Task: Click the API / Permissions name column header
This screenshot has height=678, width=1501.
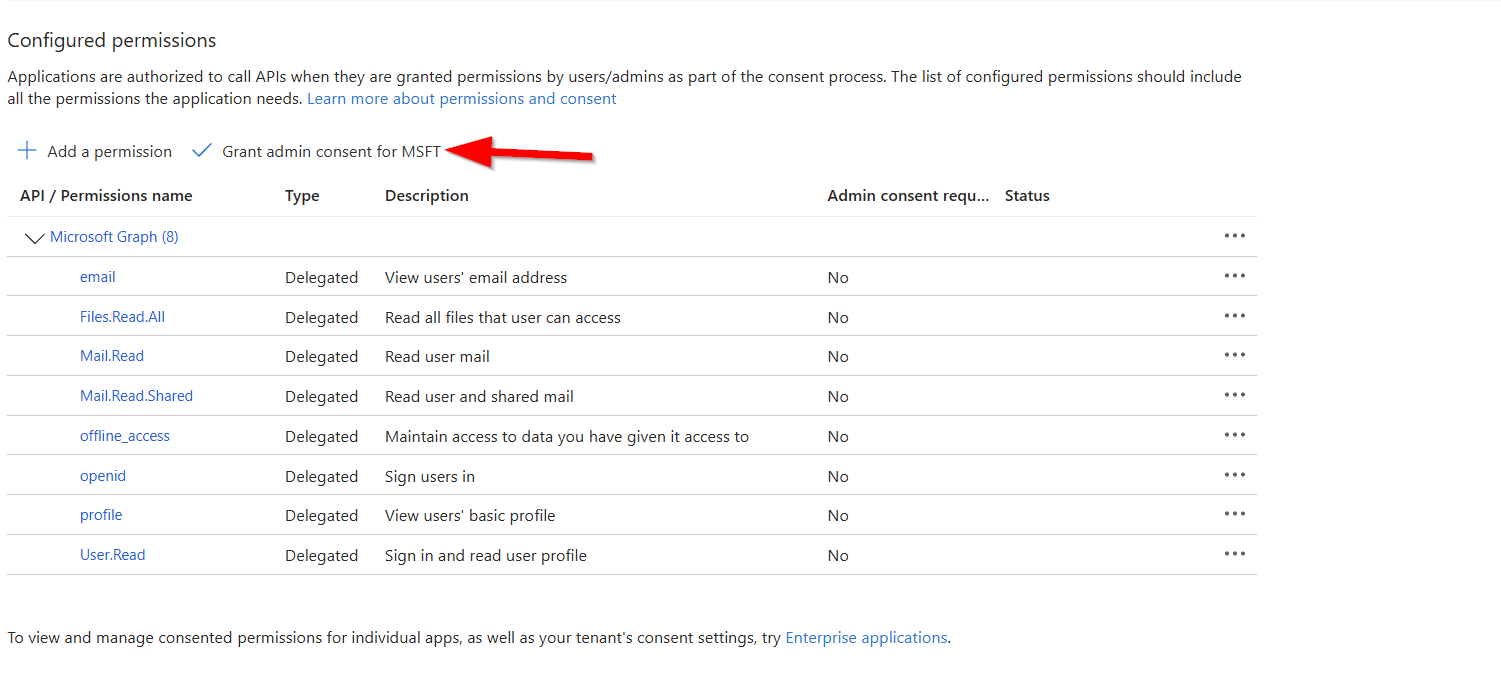Action: 106,196
